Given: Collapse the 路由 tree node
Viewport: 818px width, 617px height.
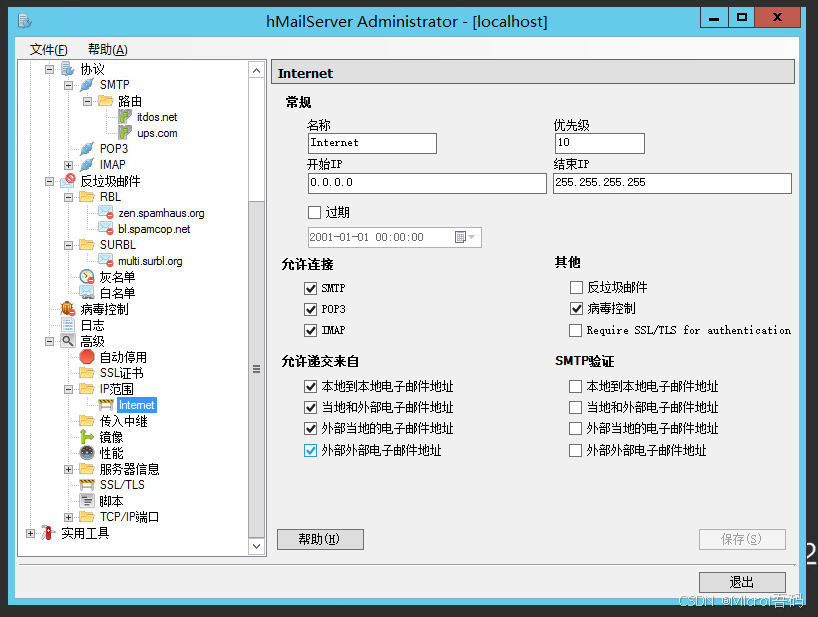Looking at the screenshot, I should (87, 101).
